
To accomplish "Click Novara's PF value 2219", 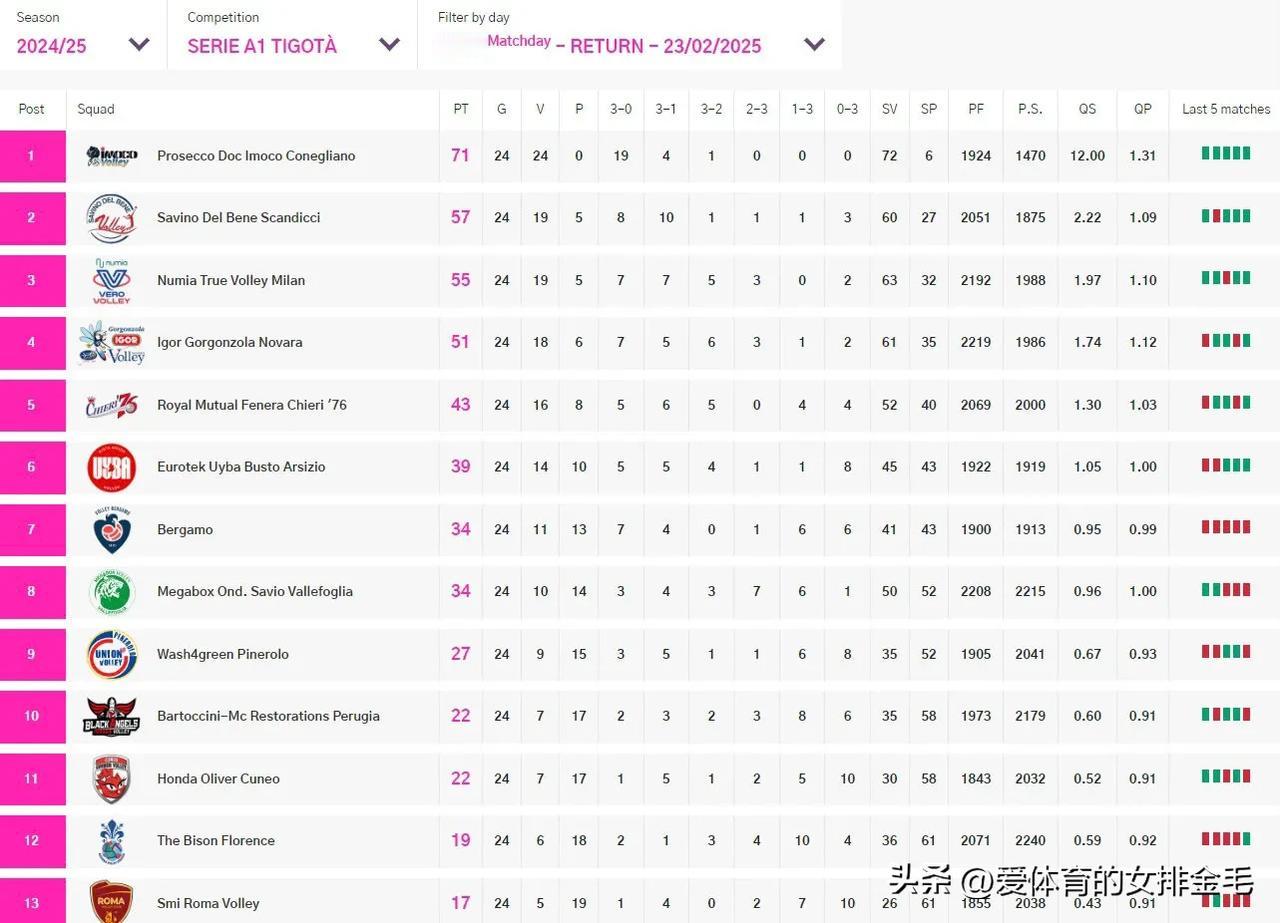I will tap(976, 342).
